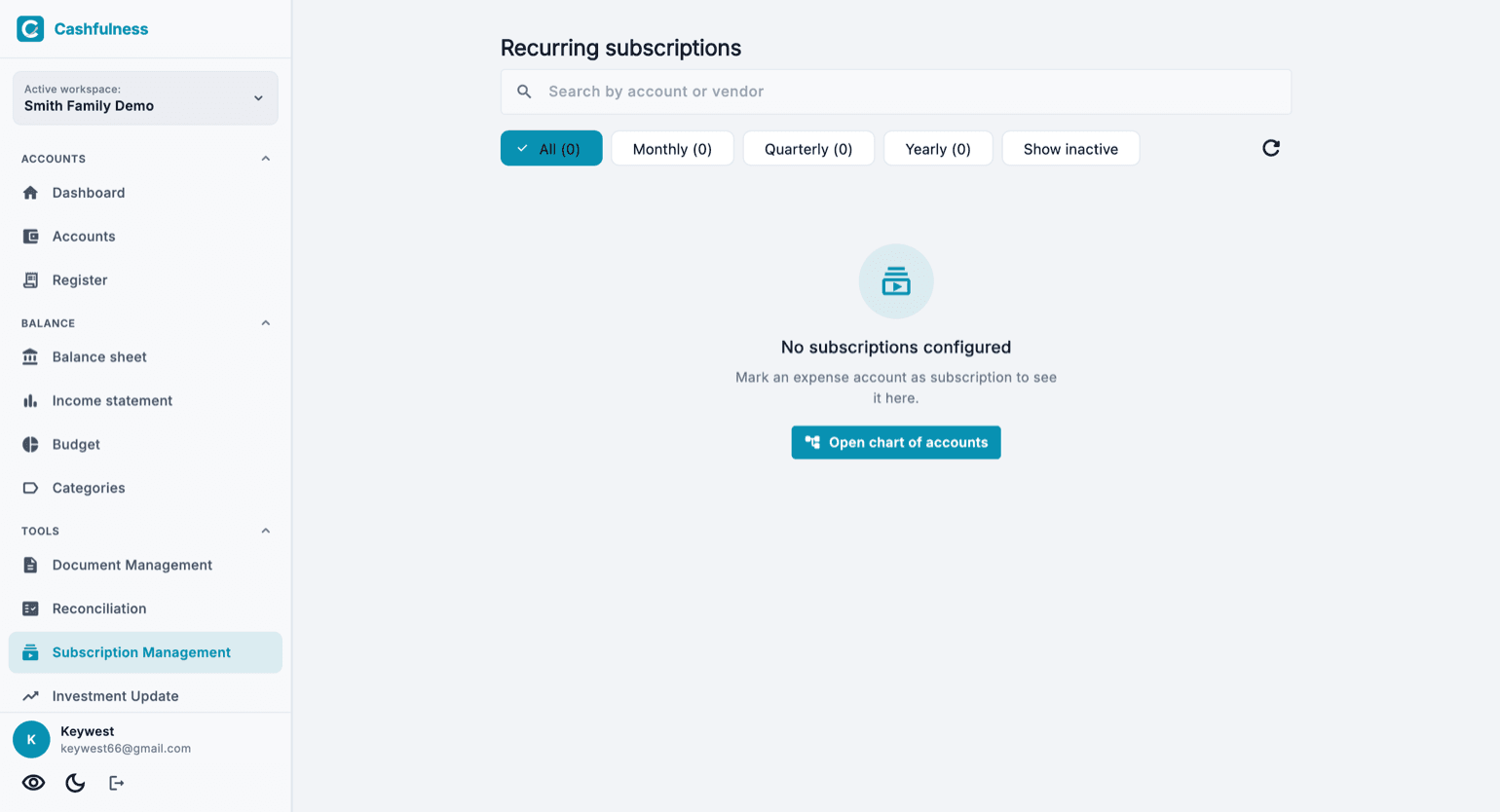This screenshot has width=1500, height=812.
Task: Click the Investment Update trend icon
Action: tap(30, 696)
